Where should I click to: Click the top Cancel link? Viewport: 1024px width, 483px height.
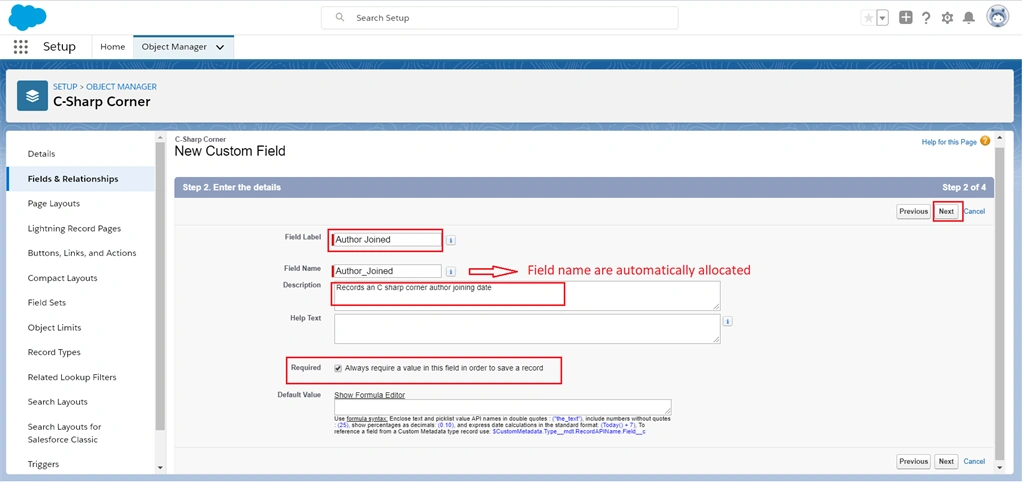tap(974, 211)
